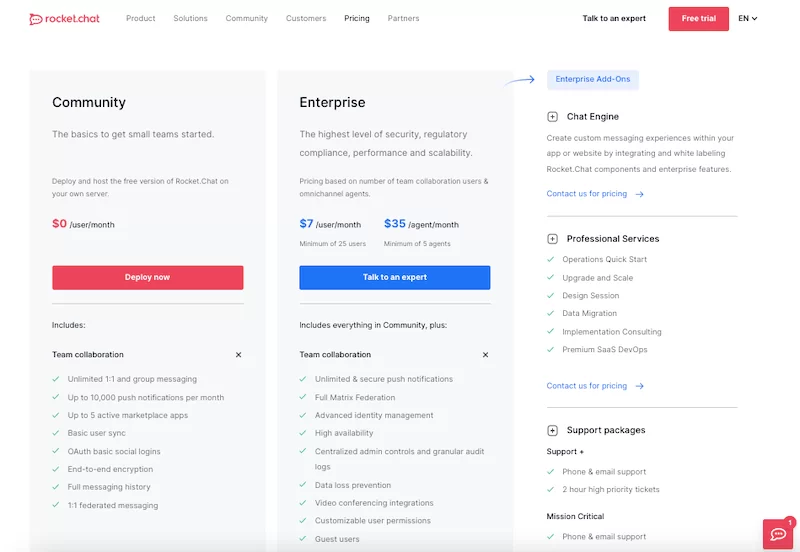Go to the Customers page

306,18
